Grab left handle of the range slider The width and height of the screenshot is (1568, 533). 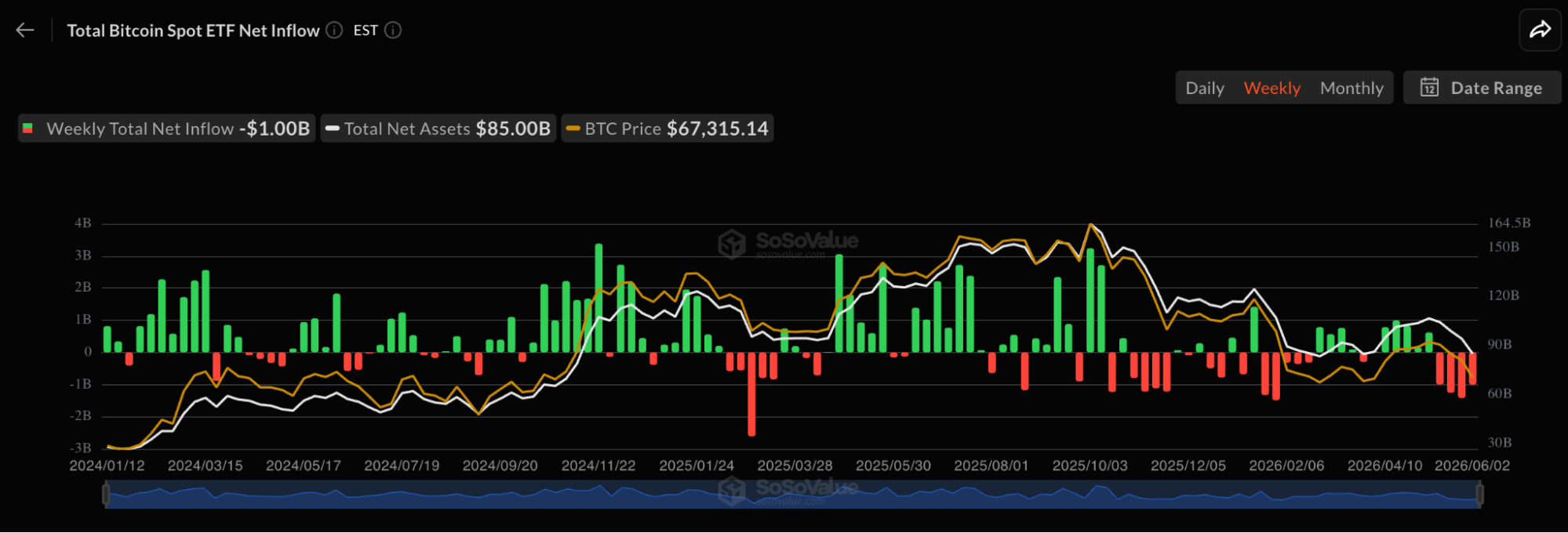[x=106, y=494]
